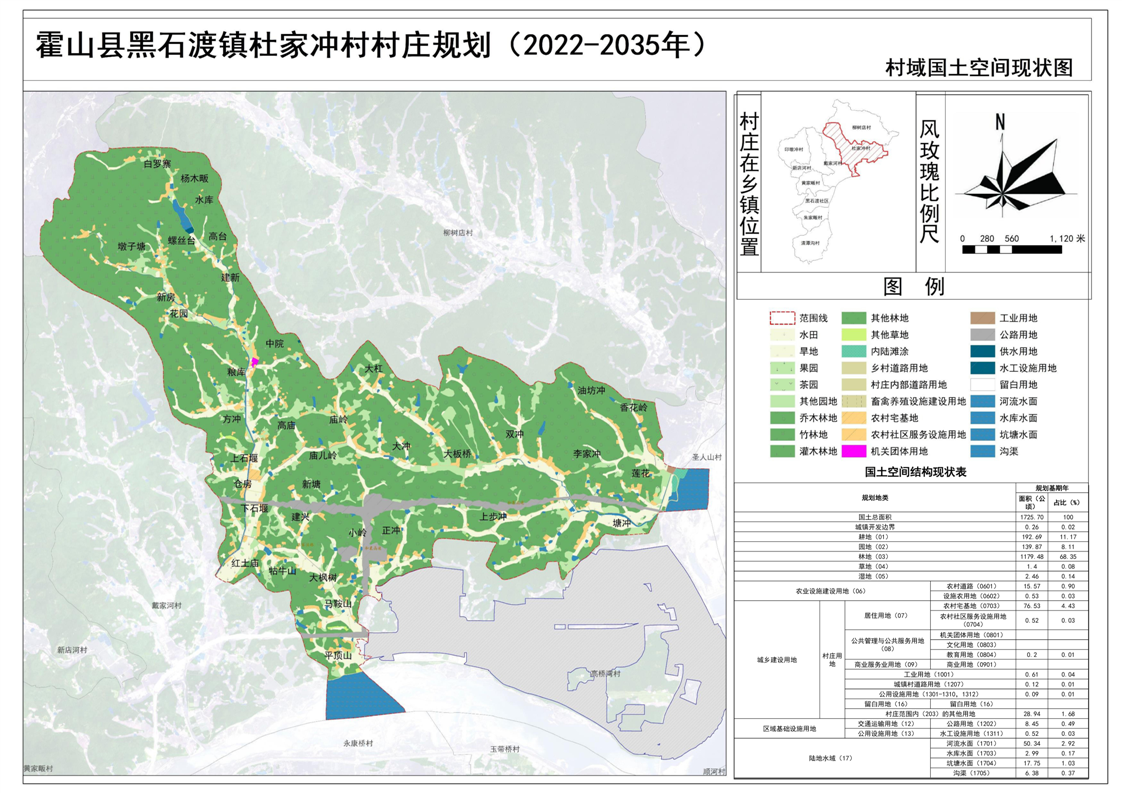The height and width of the screenshot is (793, 1122).
Task: Click the 内陆滩涂 teal legend swatch
Action: (854, 352)
